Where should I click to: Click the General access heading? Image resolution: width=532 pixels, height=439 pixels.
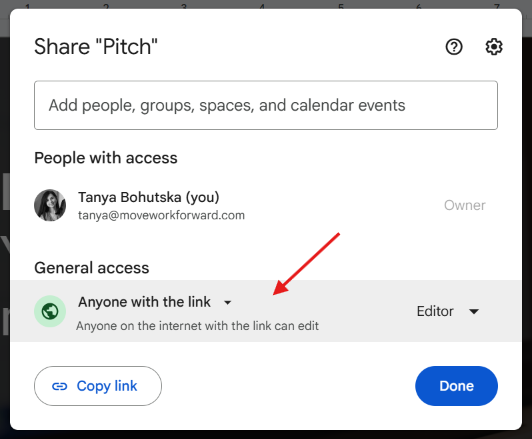[92, 268]
